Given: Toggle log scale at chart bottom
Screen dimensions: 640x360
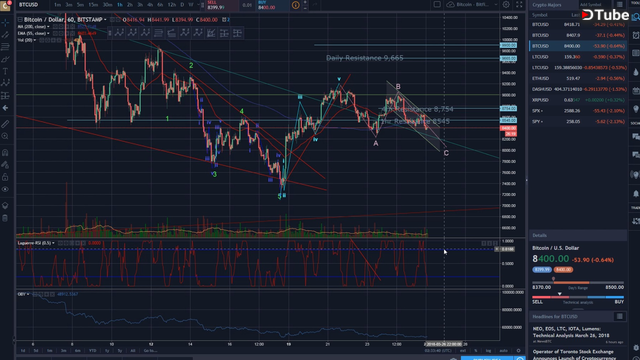Looking at the screenshot, I should coord(489,351).
